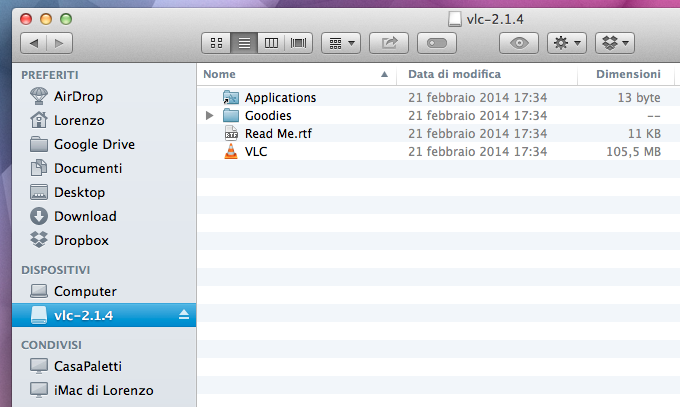This screenshot has width=680, height=407.
Task: Switch to column view
Action: pos(271,43)
